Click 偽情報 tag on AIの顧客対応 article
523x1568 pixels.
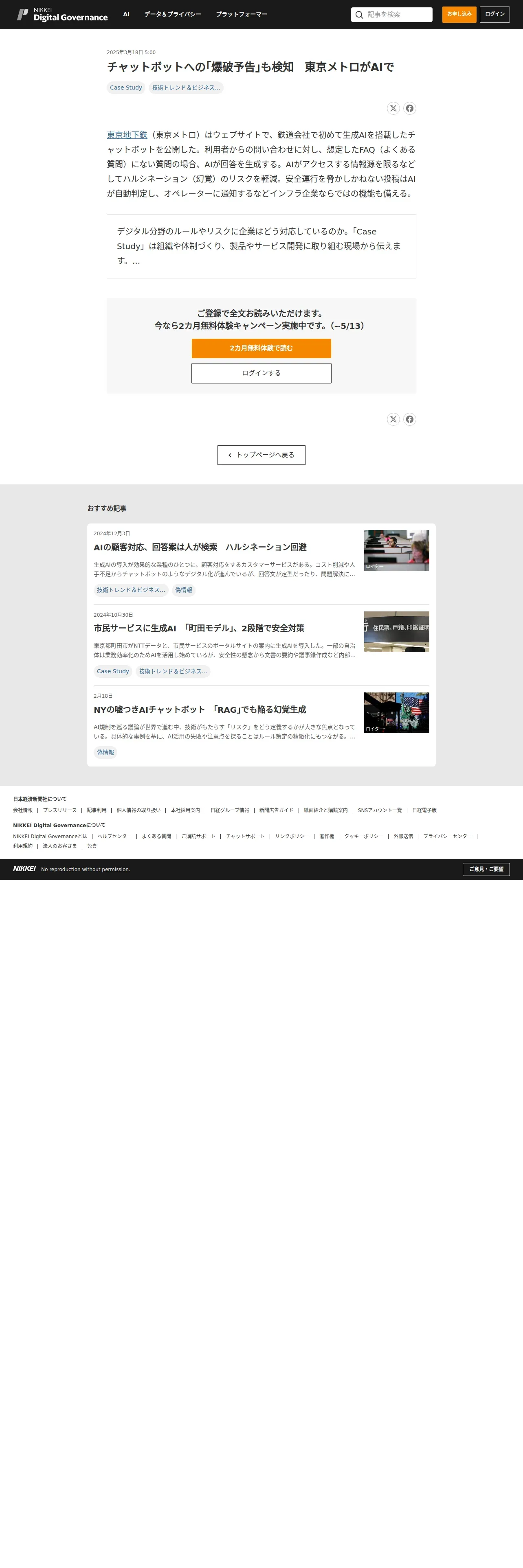click(183, 590)
